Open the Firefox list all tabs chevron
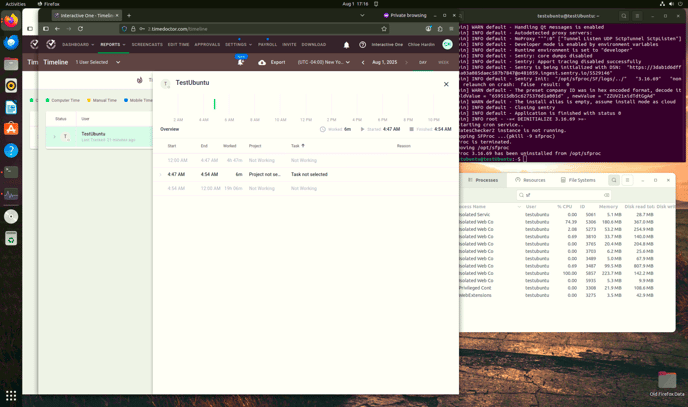 (362, 15)
